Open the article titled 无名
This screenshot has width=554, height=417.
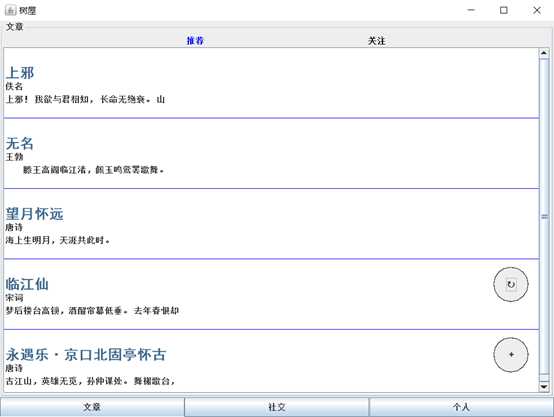[20, 143]
